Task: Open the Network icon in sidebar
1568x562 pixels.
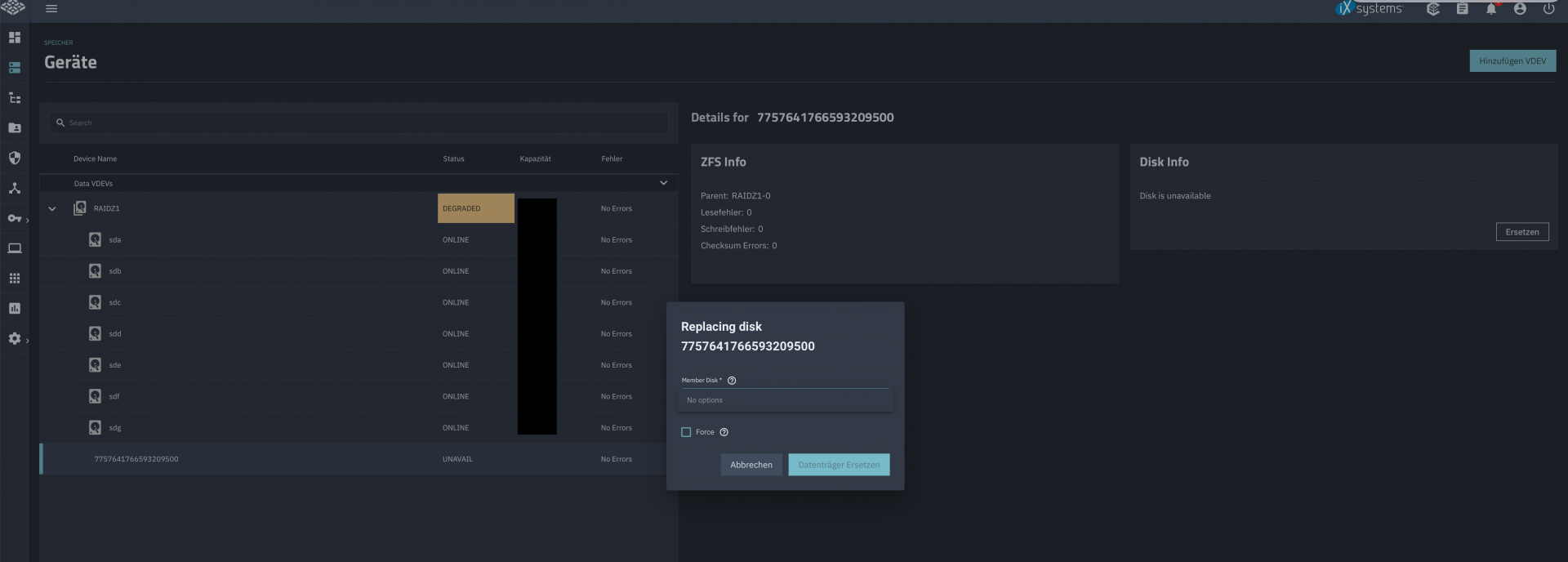Action: (15, 188)
